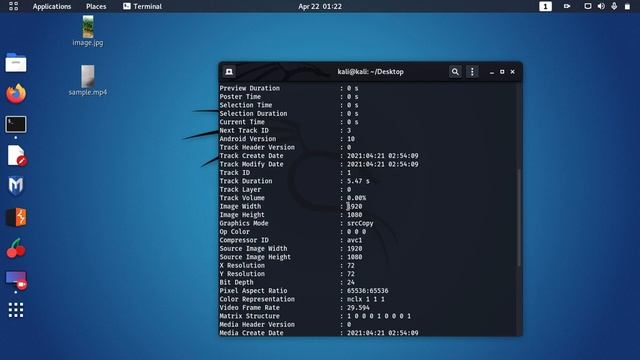The image size is (640, 360).
Task: Click the Color Representation value nclx 1 1 1
Action: (x=366, y=299)
